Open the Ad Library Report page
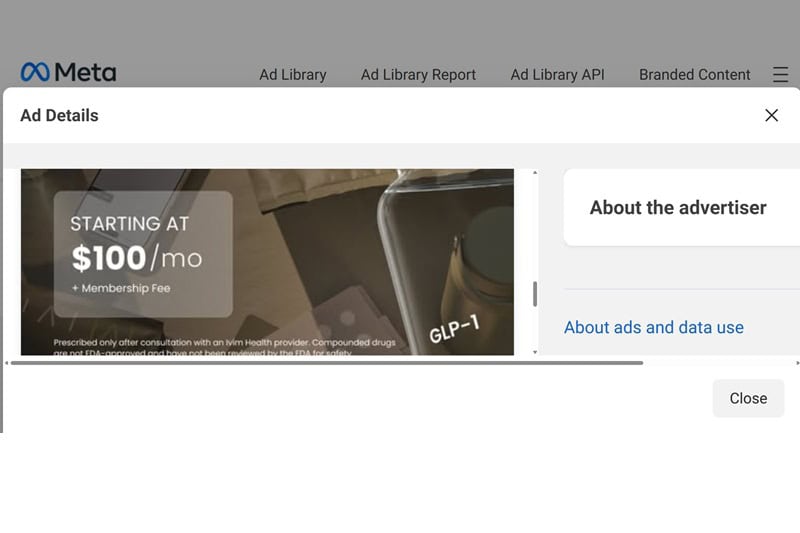This screenshot has width=800, height=533. (418, 74)
